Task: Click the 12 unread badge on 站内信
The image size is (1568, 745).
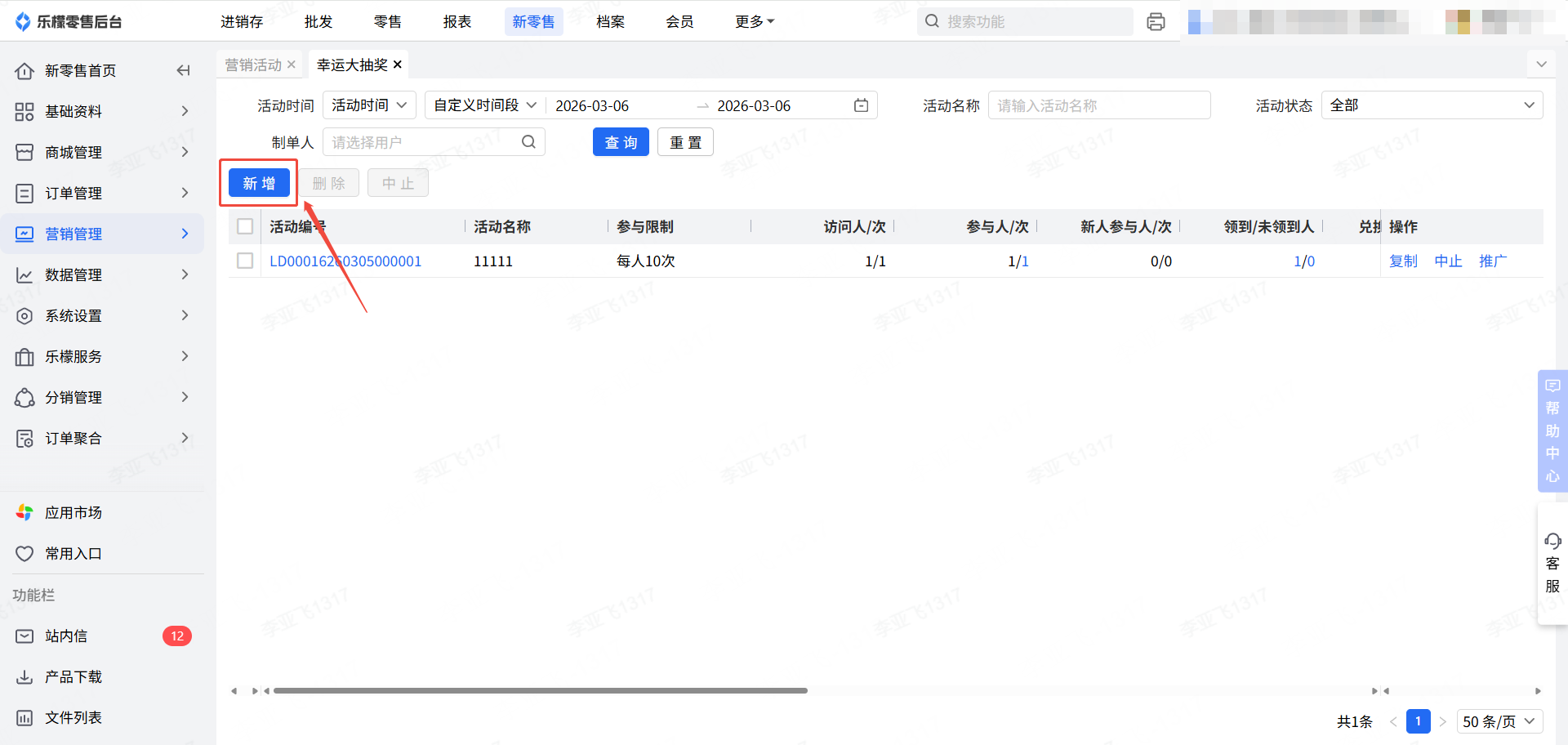Action: [x=177, y=636]
